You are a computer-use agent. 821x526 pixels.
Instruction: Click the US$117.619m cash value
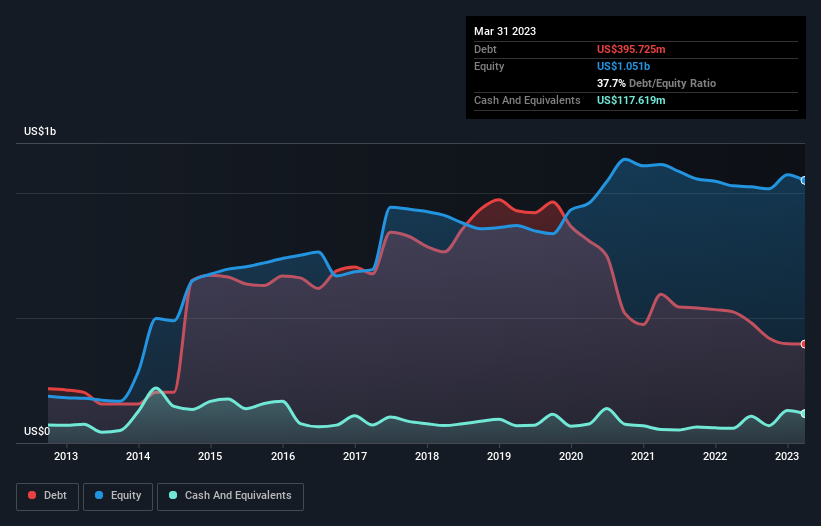tap(631, 100)
